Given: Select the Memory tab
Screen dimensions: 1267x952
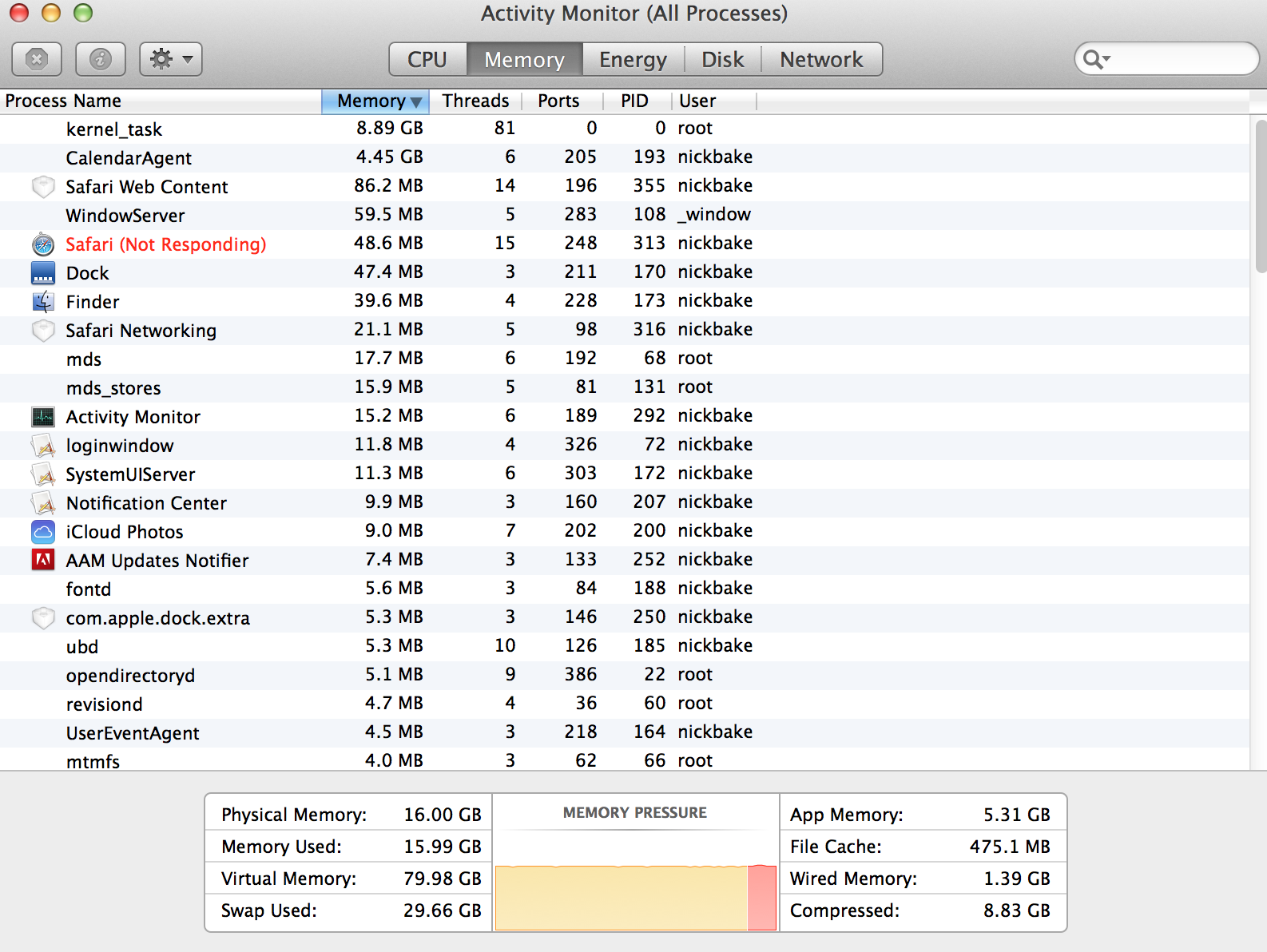Looking at the screenshot, I should [524, 59].
